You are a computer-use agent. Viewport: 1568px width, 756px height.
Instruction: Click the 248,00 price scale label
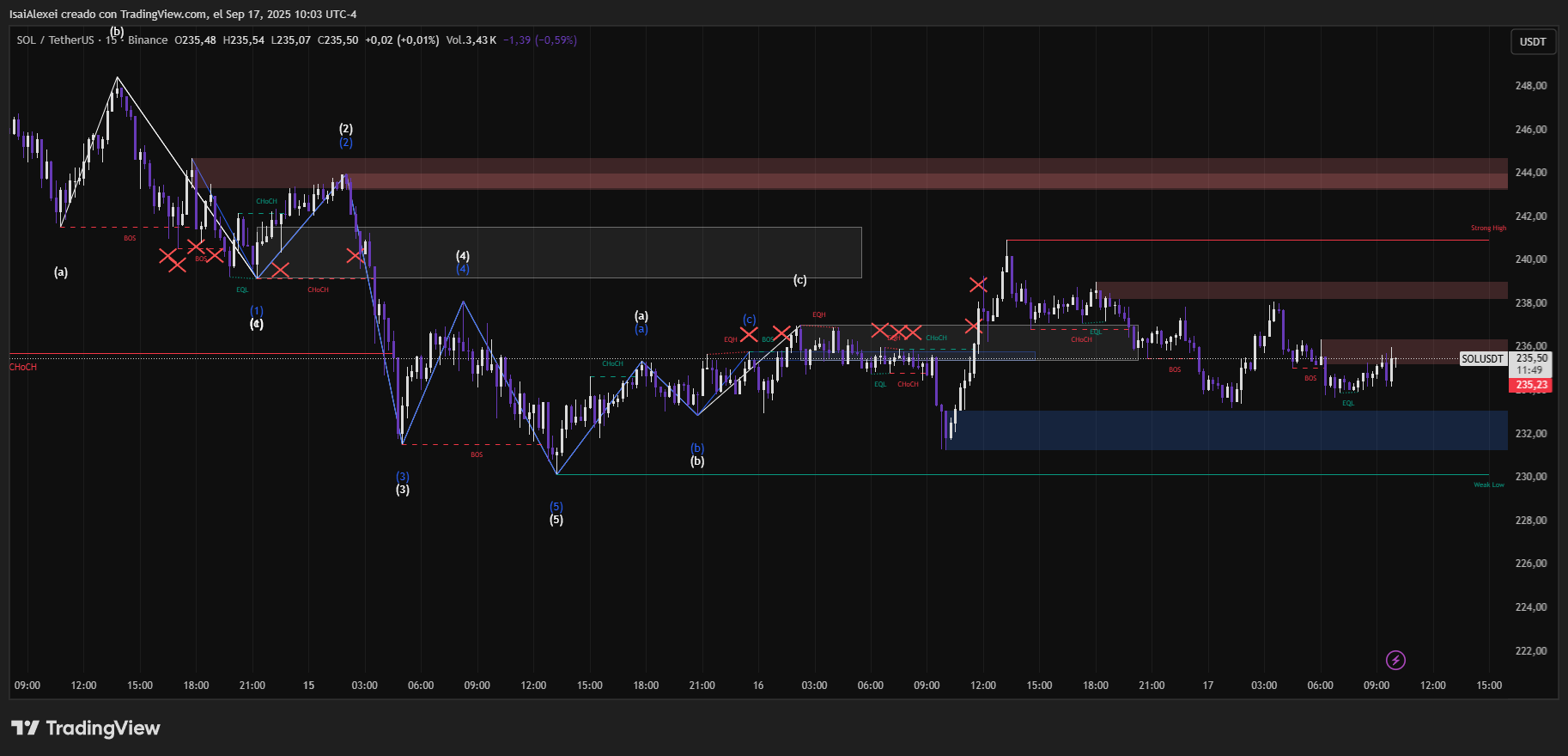(1531, 86)
